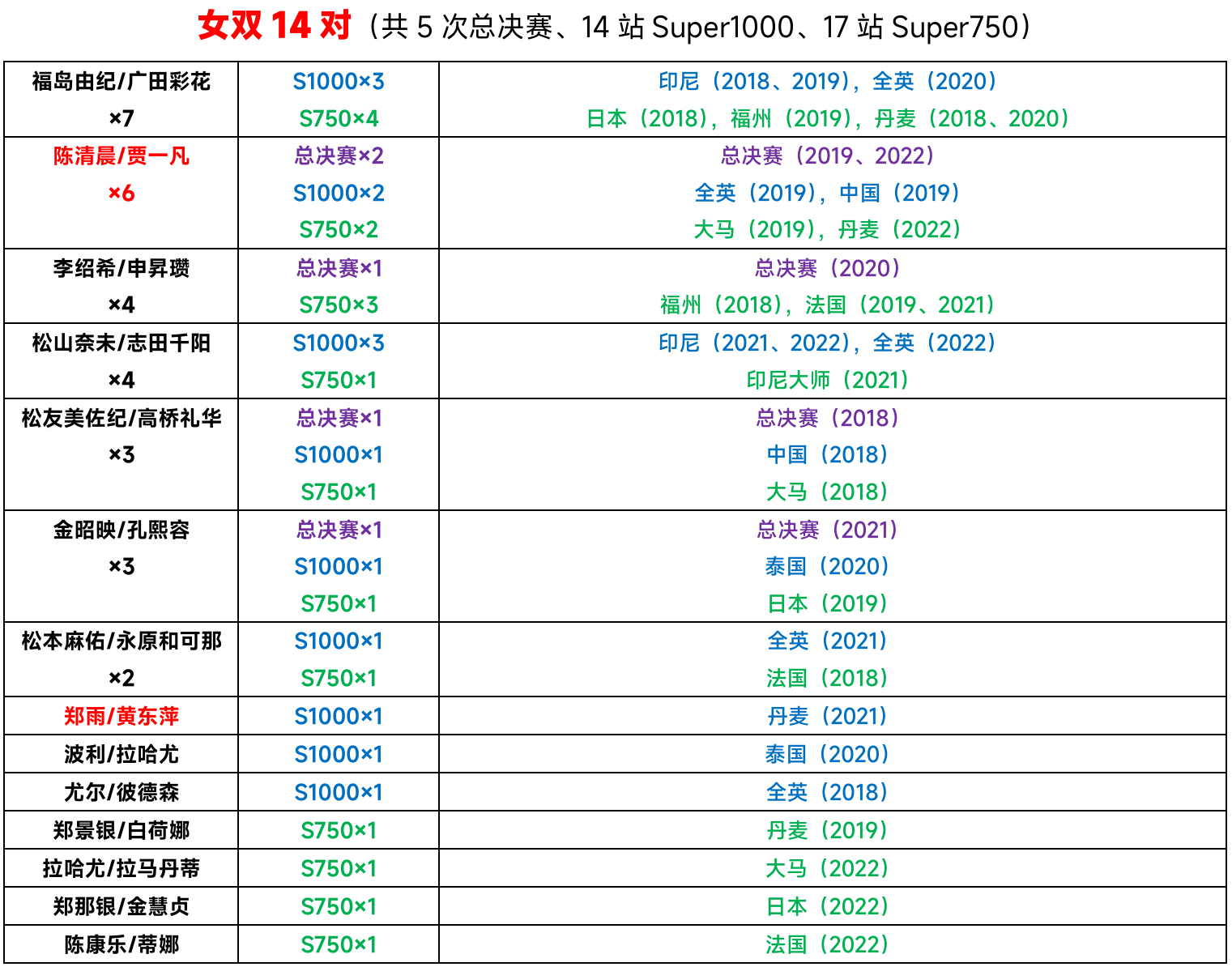This screenshot has width=1232, height=967.
Task: Click '日本（2018），福州（2019），丹麦（2018、2020）' line
Action: point(828,118)
